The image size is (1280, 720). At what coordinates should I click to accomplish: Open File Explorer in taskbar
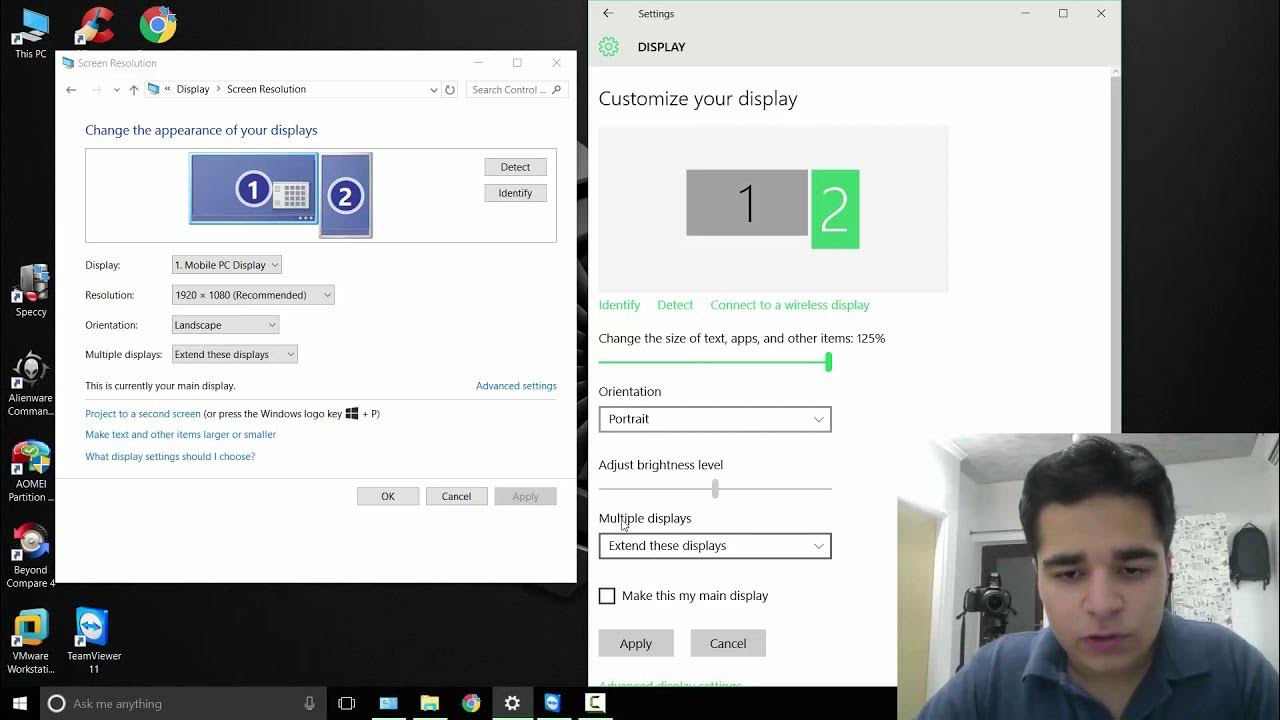(x=429, y=703)
